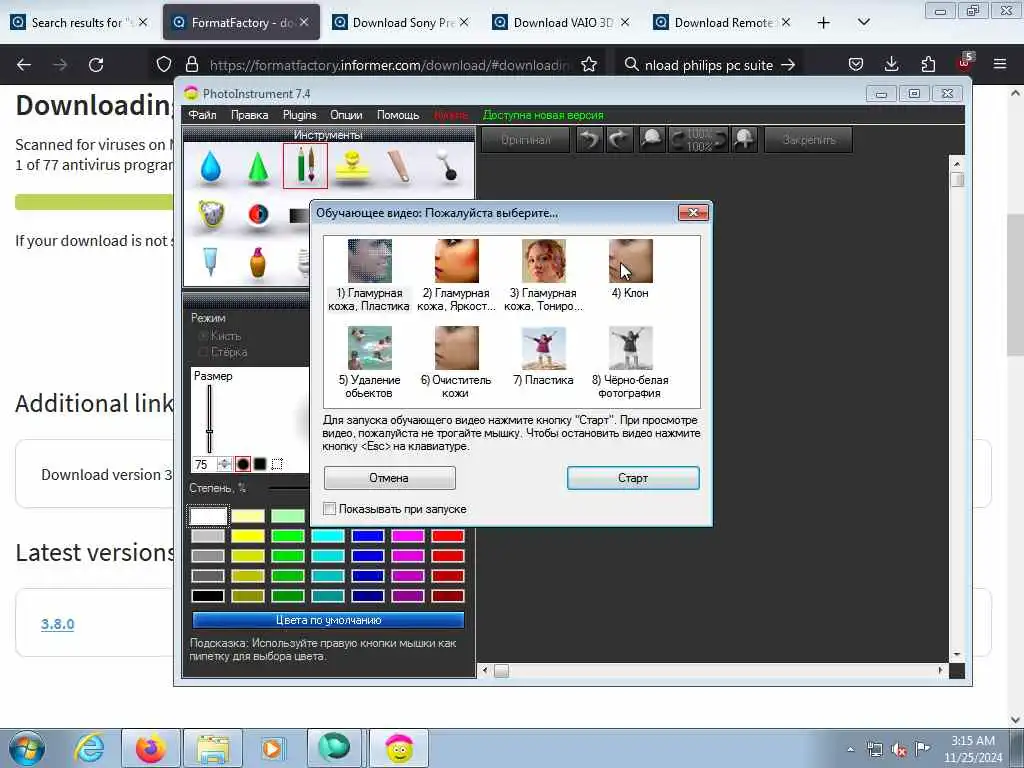Click the undo arrow in PhotoInstrument toolbar
1024x768 pixels.
590,140
